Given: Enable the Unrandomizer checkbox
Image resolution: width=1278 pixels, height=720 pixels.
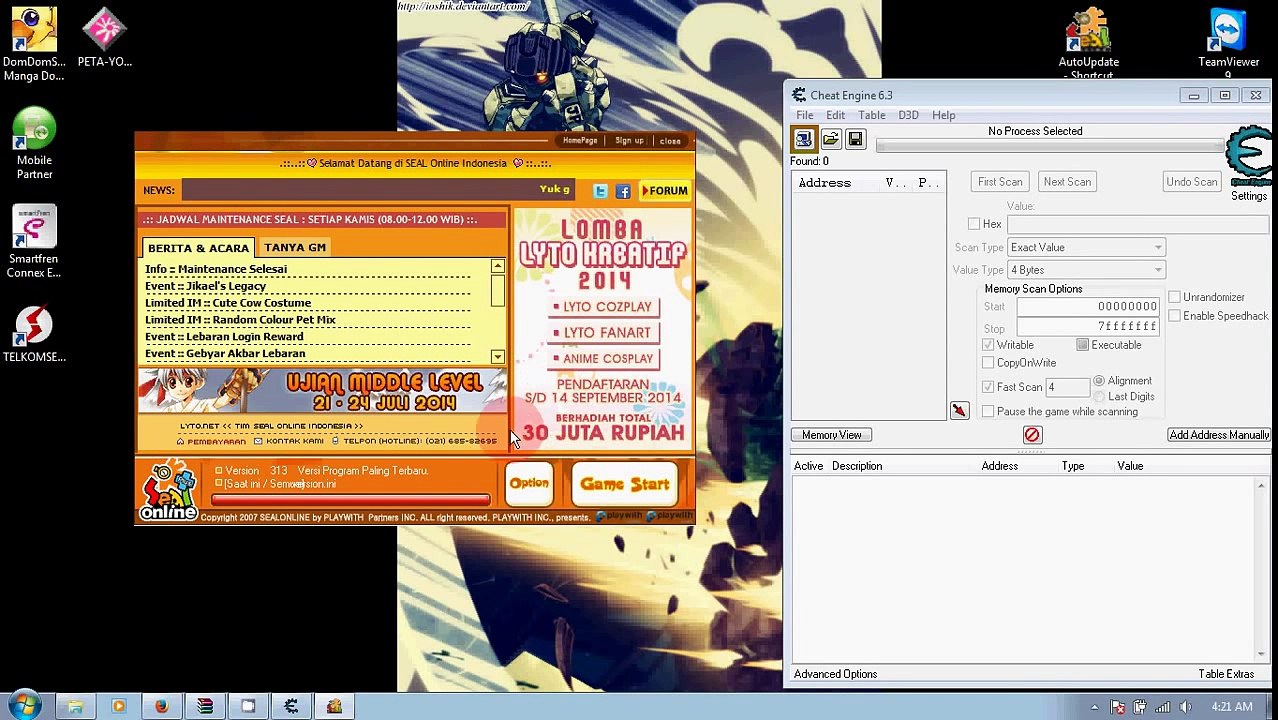Looking at the screenshot, I should point(1174,297).
